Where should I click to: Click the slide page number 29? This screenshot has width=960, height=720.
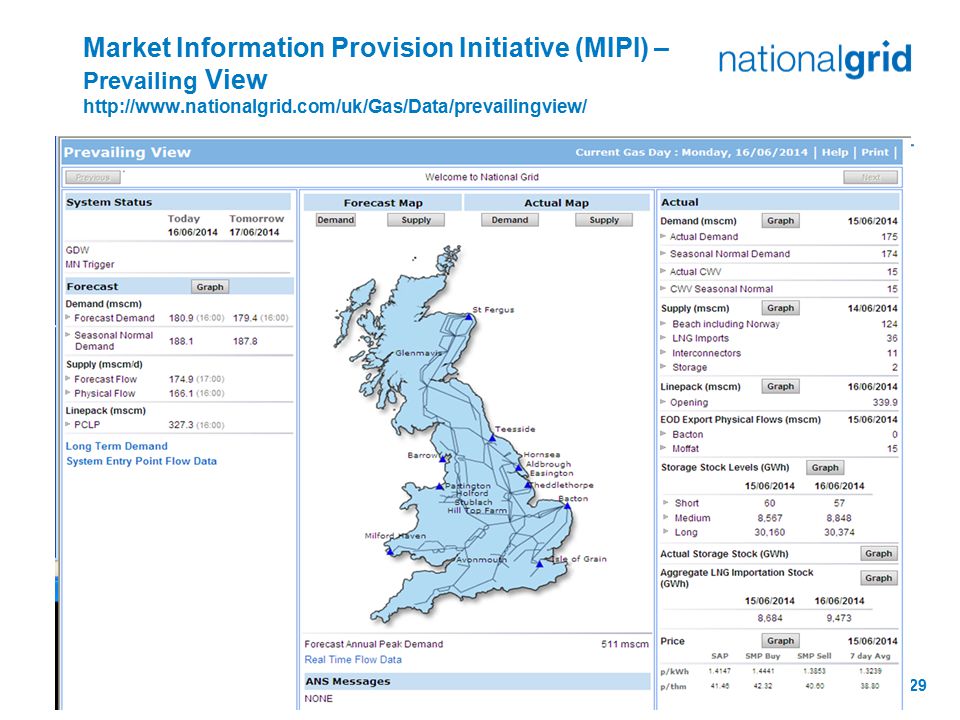click(918, 685)
